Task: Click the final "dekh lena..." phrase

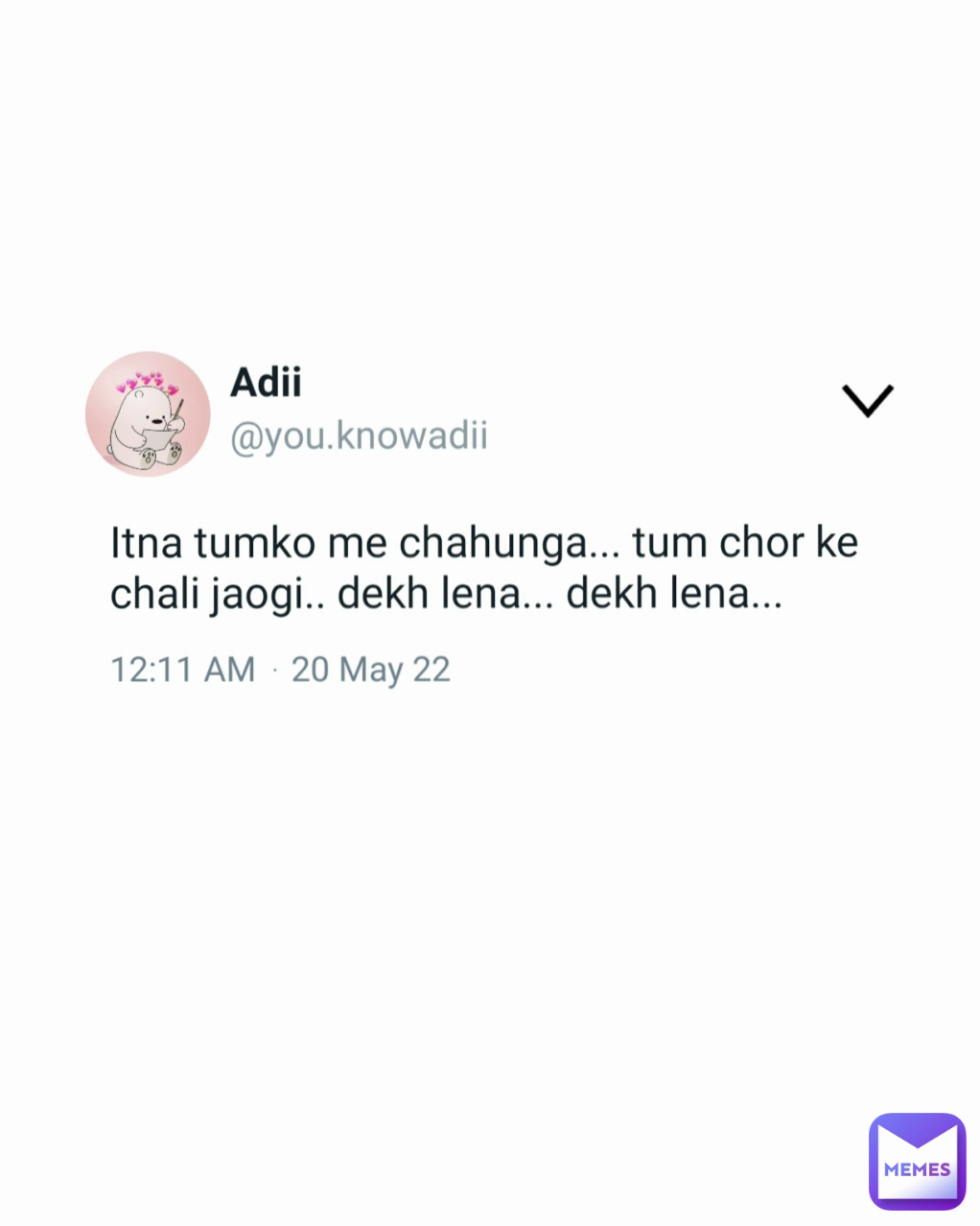Action: [674, 595]
